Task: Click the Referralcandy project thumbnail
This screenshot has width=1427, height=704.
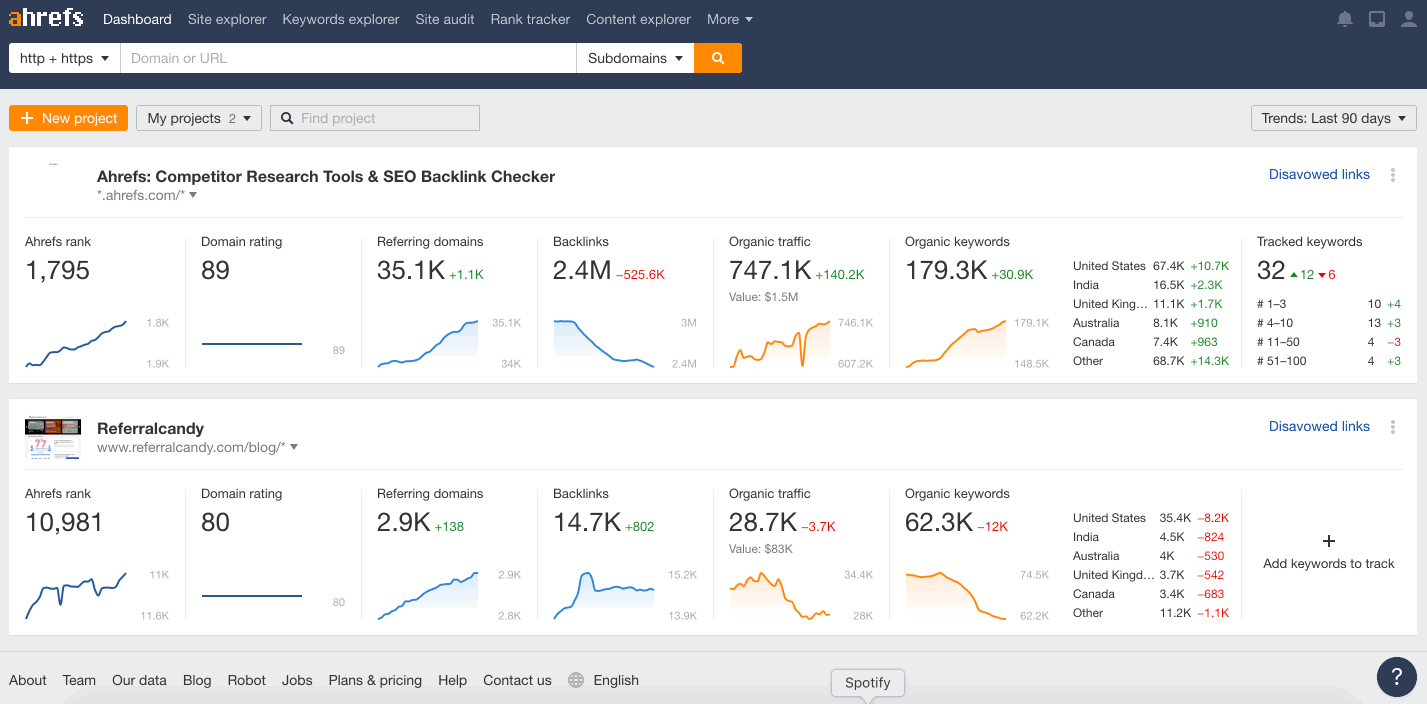Action: tap(52, 437)
